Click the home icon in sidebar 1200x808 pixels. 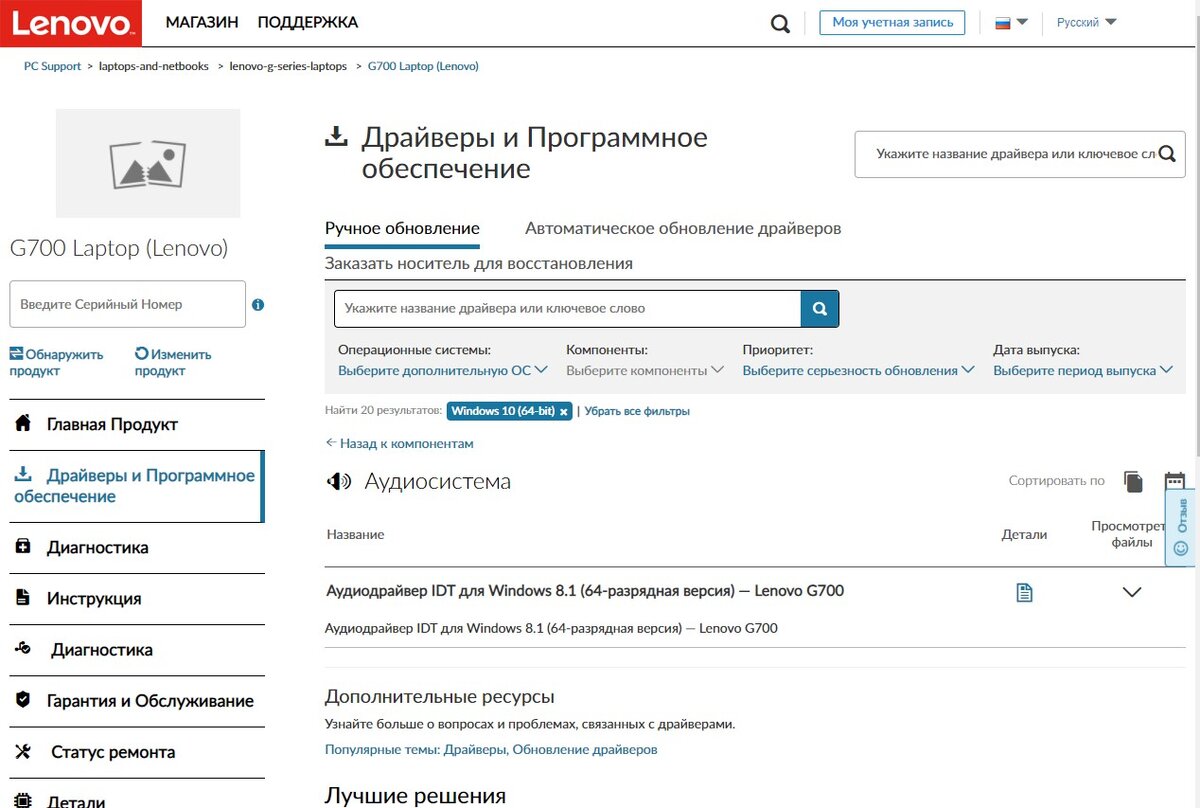tap(23, 423)
